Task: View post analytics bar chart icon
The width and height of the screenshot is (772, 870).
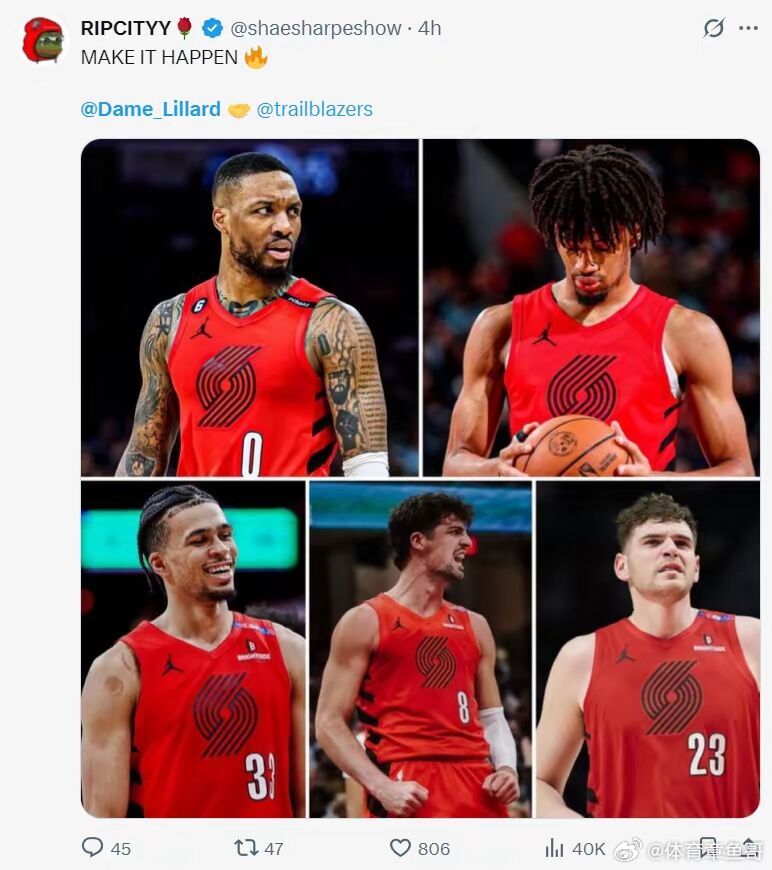Action: point(554,847)
